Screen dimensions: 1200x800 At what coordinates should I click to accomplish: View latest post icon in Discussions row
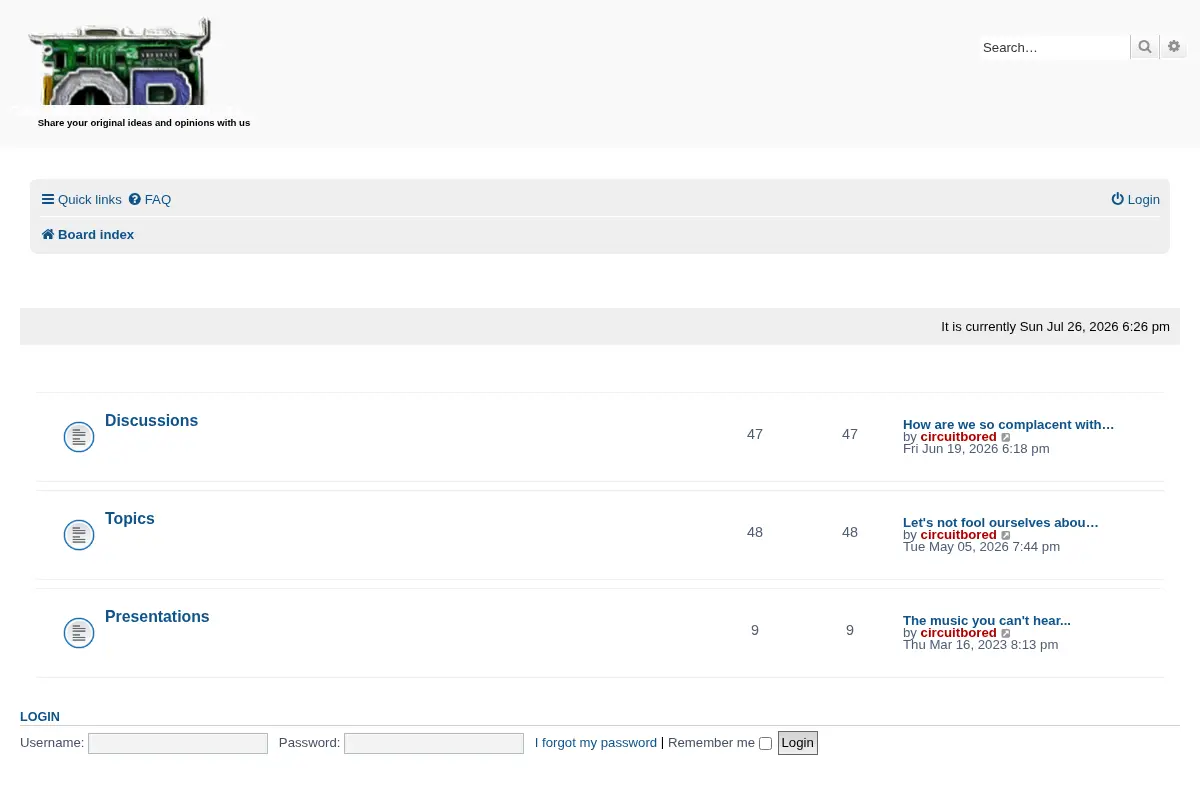point(1006,437)
